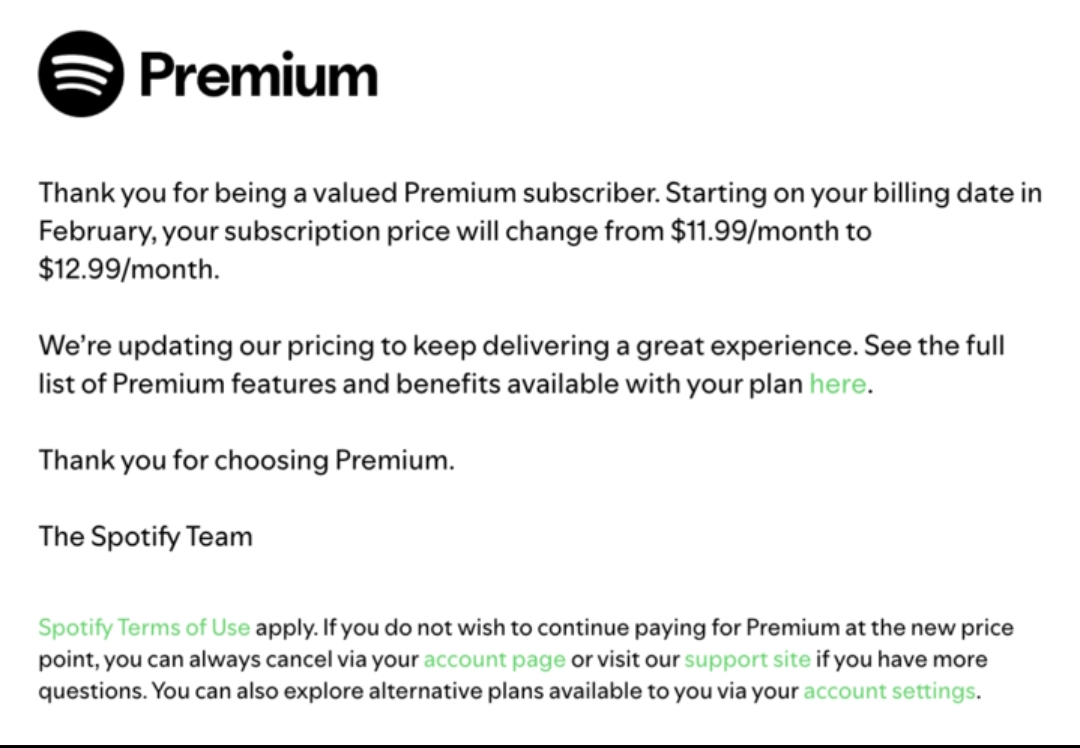Follow the 'account page' link
This screenshot has width=1080, height=748.
click(x=494, y=660)
